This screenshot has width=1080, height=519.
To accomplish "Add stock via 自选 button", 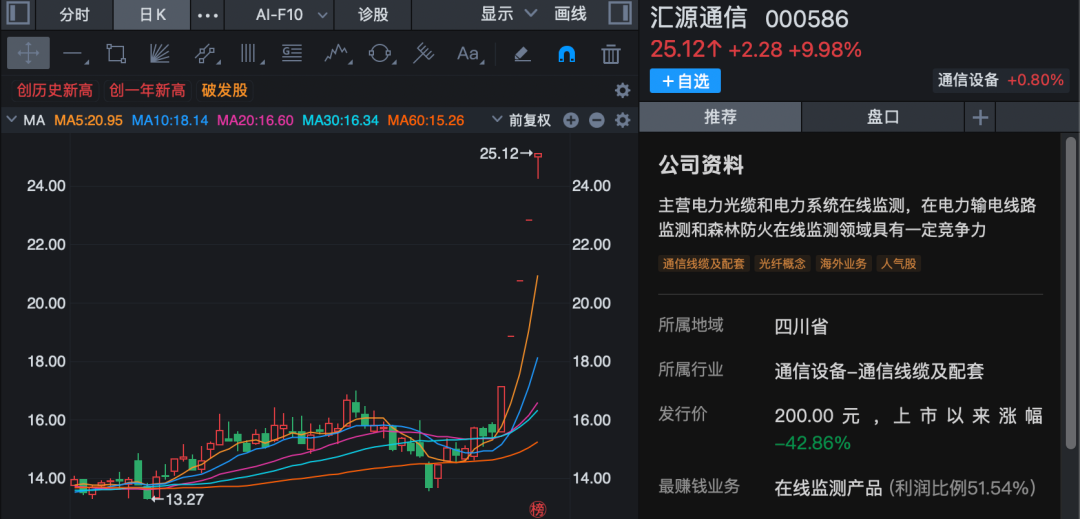I will [685, 81].
